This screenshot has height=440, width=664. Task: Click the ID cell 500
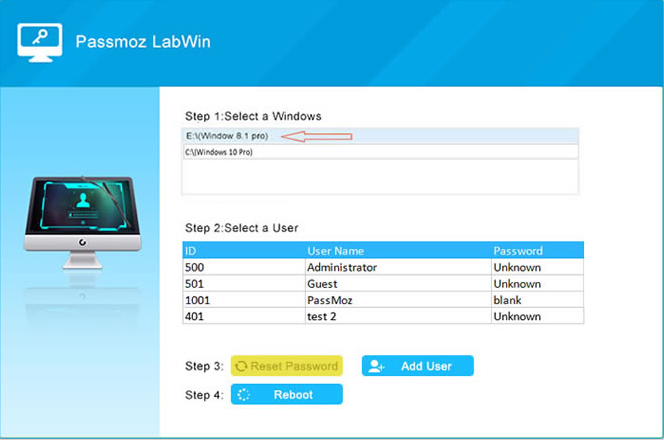[x=244, y=267]
